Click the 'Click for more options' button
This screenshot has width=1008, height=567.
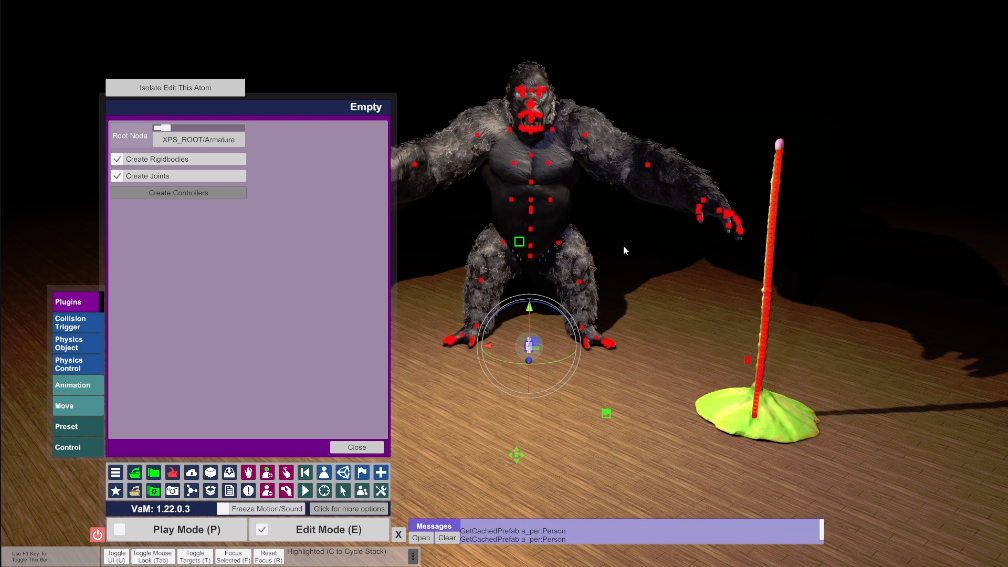(x=349, y=508)
